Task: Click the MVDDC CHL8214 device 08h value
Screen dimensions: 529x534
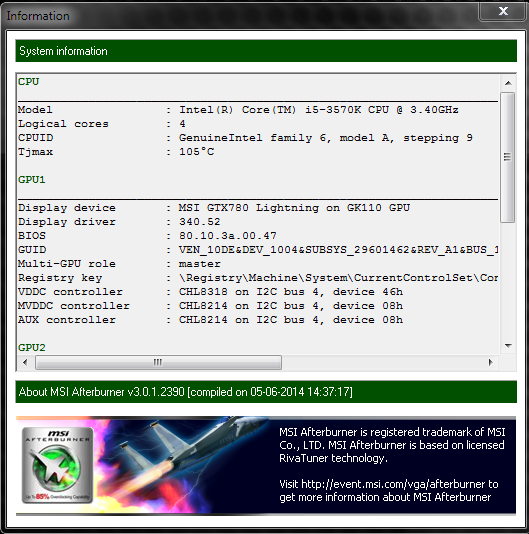Action: [291, 305]
